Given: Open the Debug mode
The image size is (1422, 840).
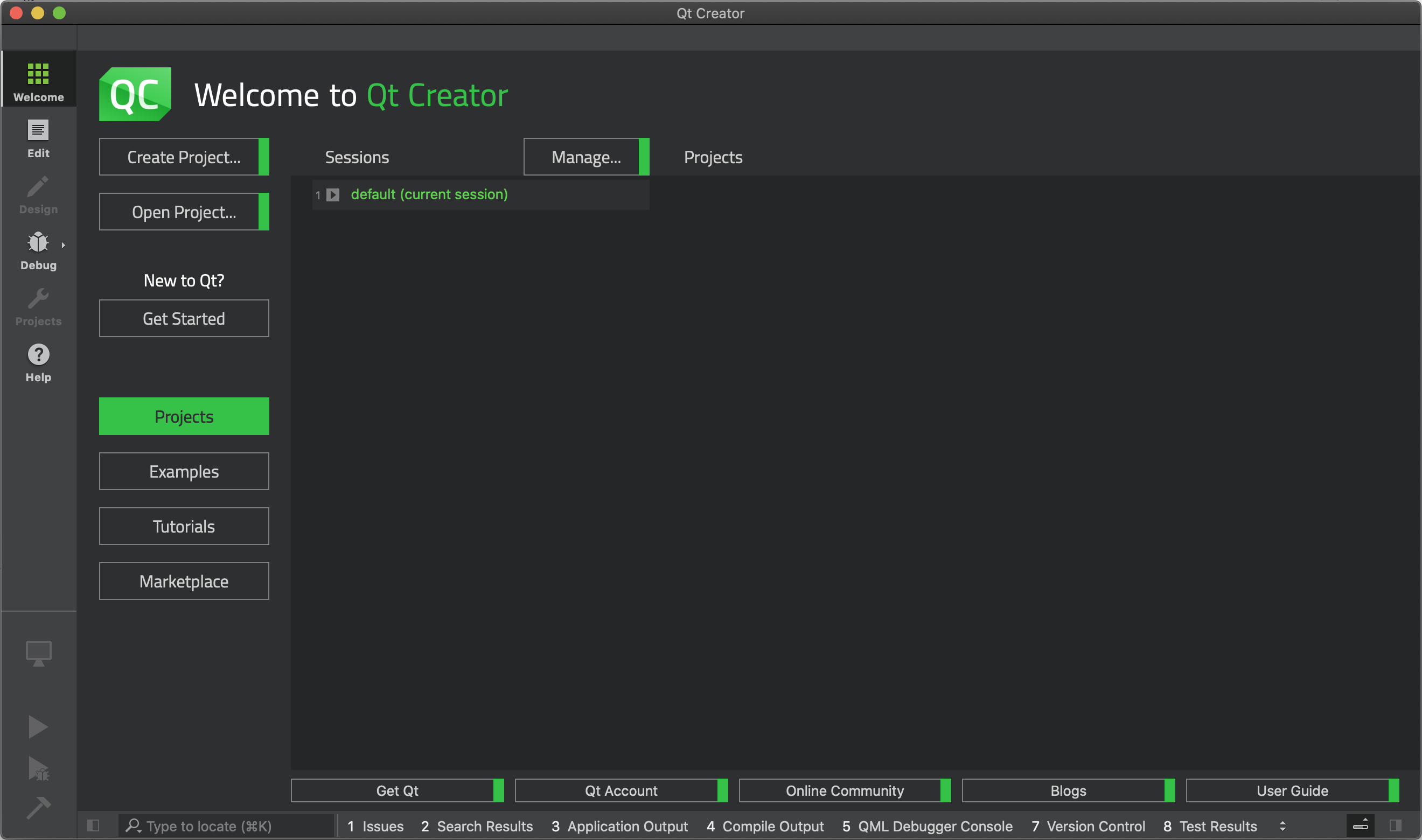Looking at the screenshot, I should tap(38, 250).
